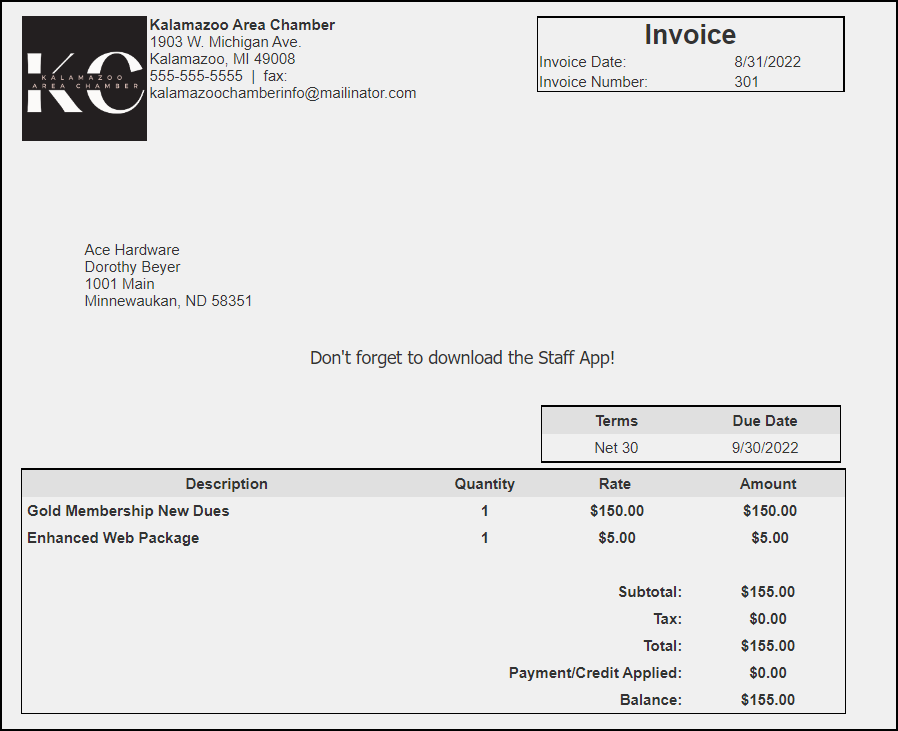898x731 pixels.
Task: Click the Quantity column header
Action: point(484,484)
